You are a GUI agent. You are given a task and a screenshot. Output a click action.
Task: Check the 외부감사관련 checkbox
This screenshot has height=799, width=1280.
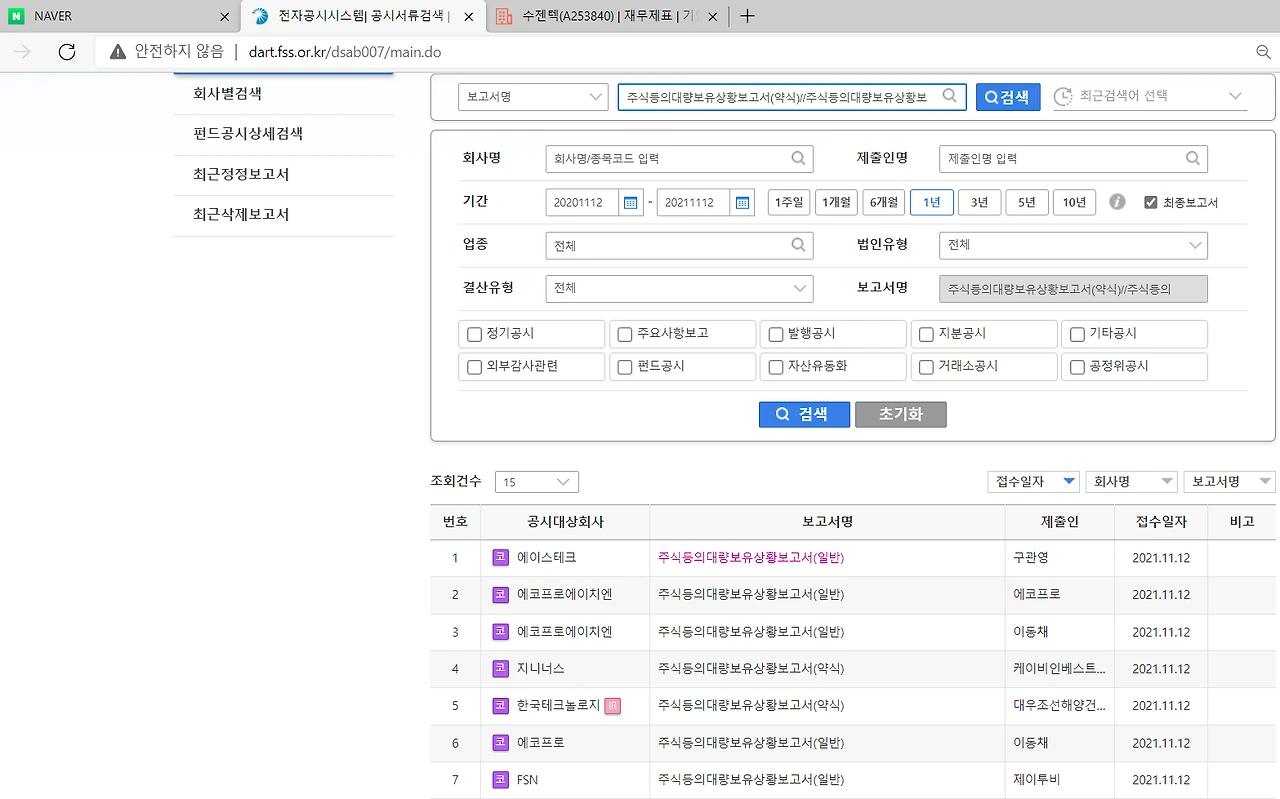(x=475, y=367)
